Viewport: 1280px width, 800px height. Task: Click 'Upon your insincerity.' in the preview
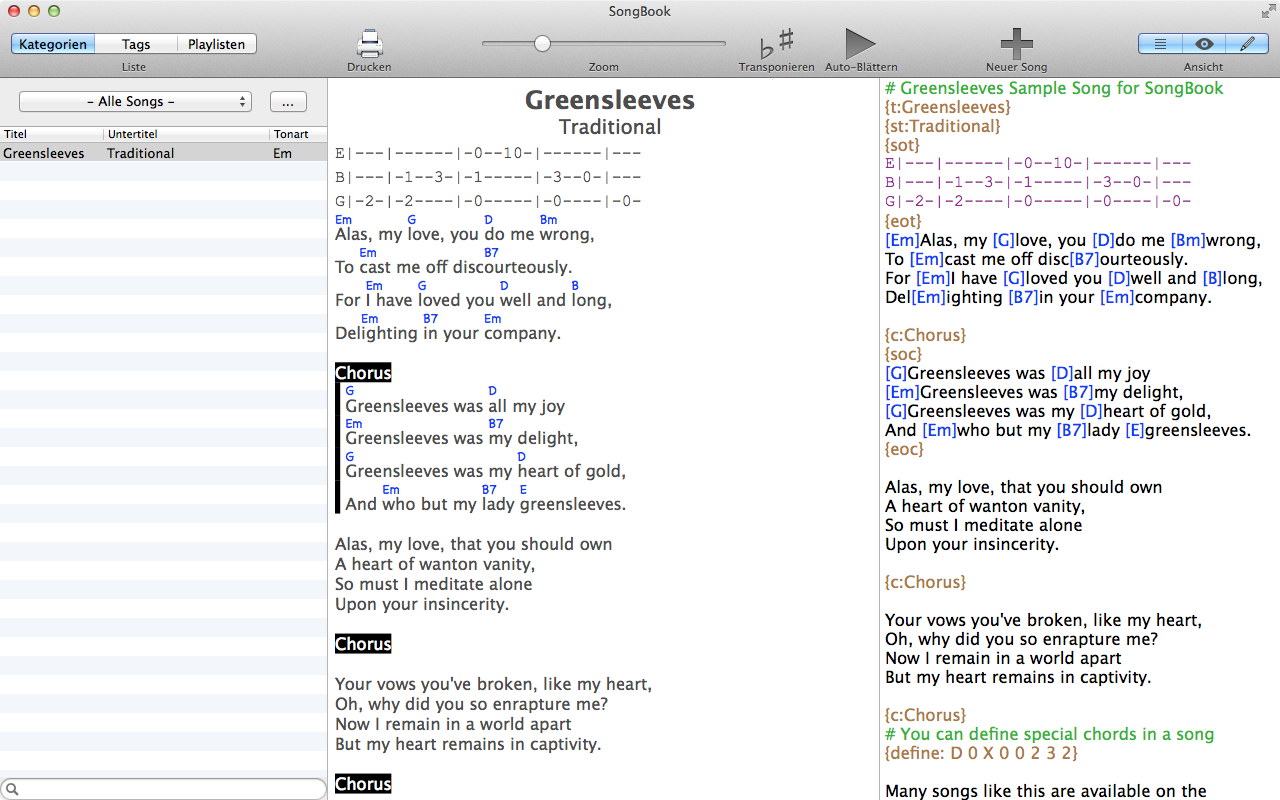click(422, 604)
